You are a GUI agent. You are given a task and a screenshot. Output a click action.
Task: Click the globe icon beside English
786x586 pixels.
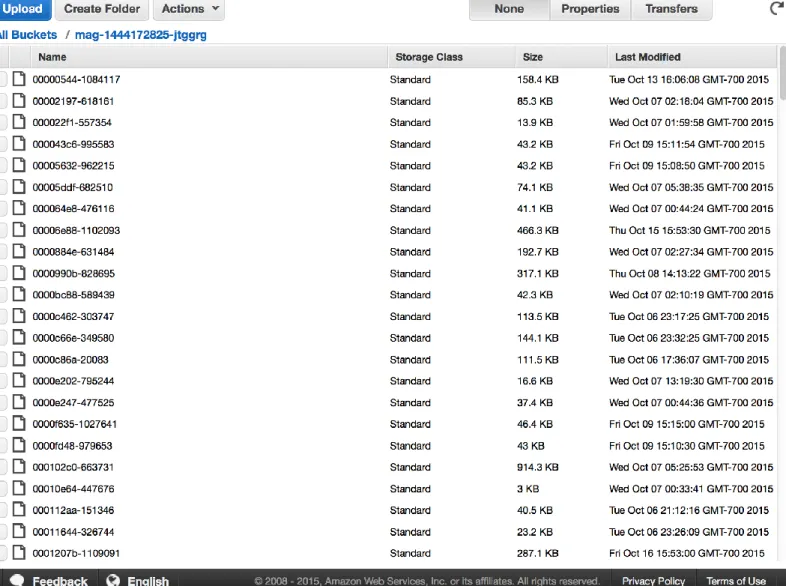[x=113, y=580]
